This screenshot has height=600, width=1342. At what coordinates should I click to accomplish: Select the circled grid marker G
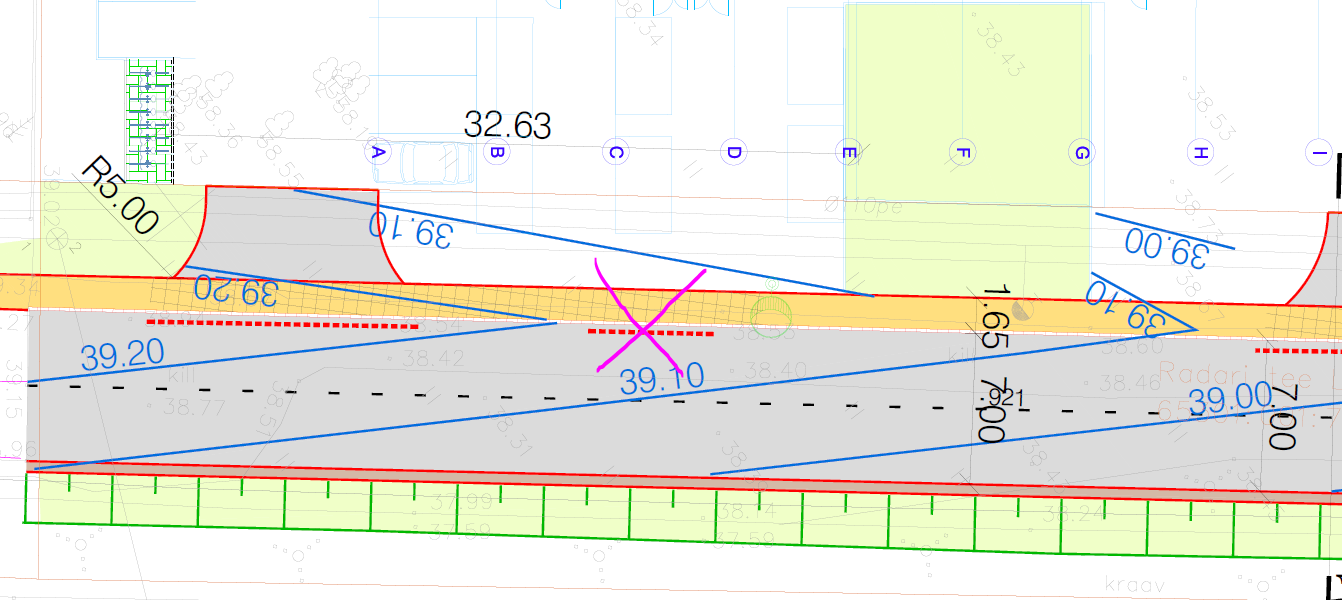click(x=1080, y=153)
